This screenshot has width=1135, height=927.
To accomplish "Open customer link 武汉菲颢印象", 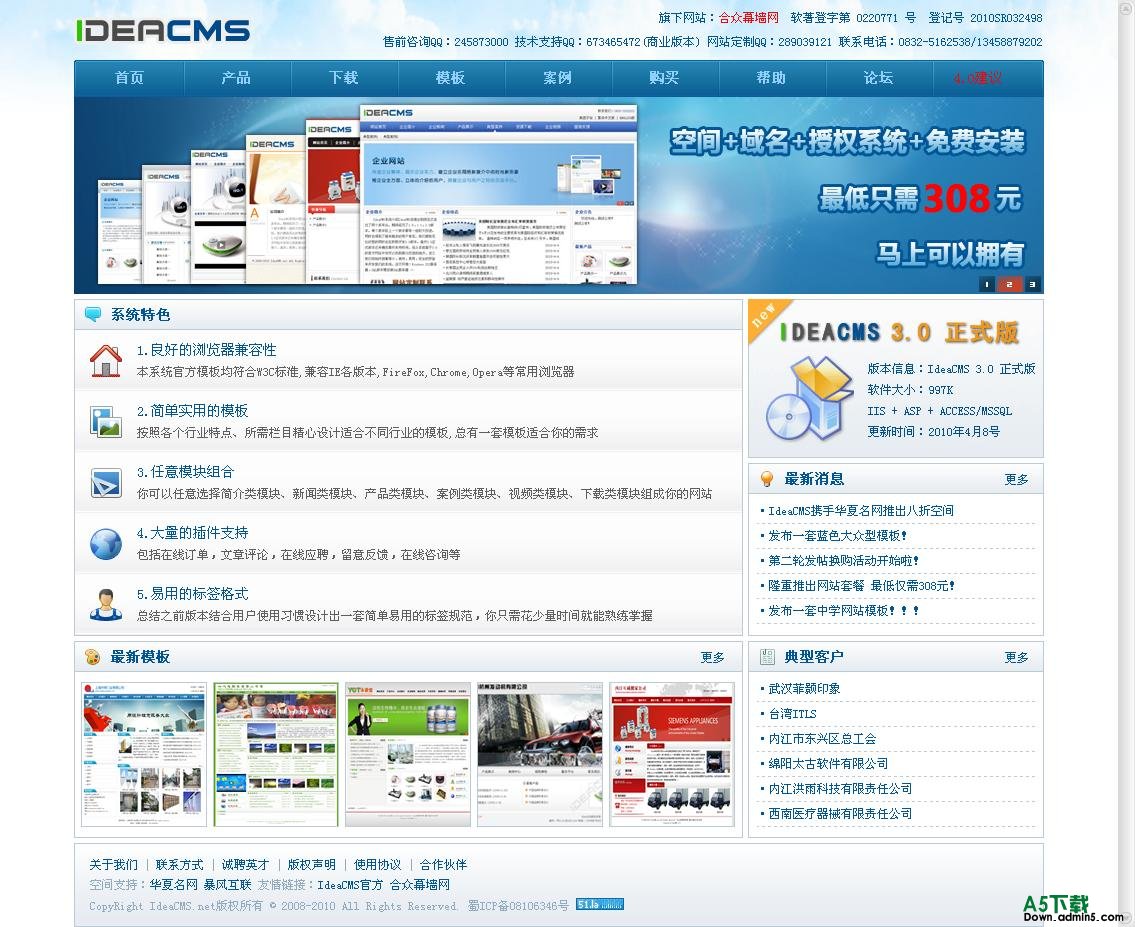I will pyautogui.click(x=804, y=688).
